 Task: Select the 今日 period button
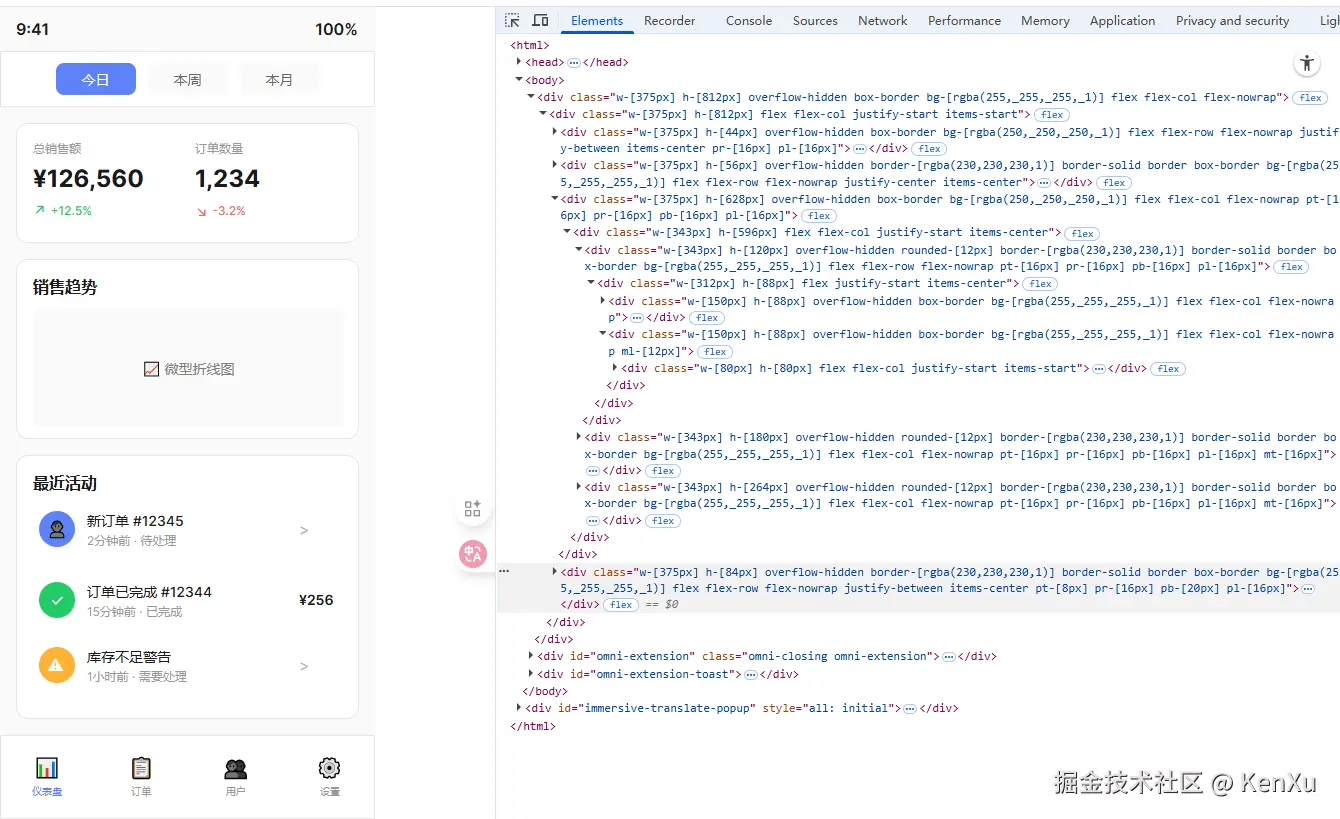(x=96, y=79)
